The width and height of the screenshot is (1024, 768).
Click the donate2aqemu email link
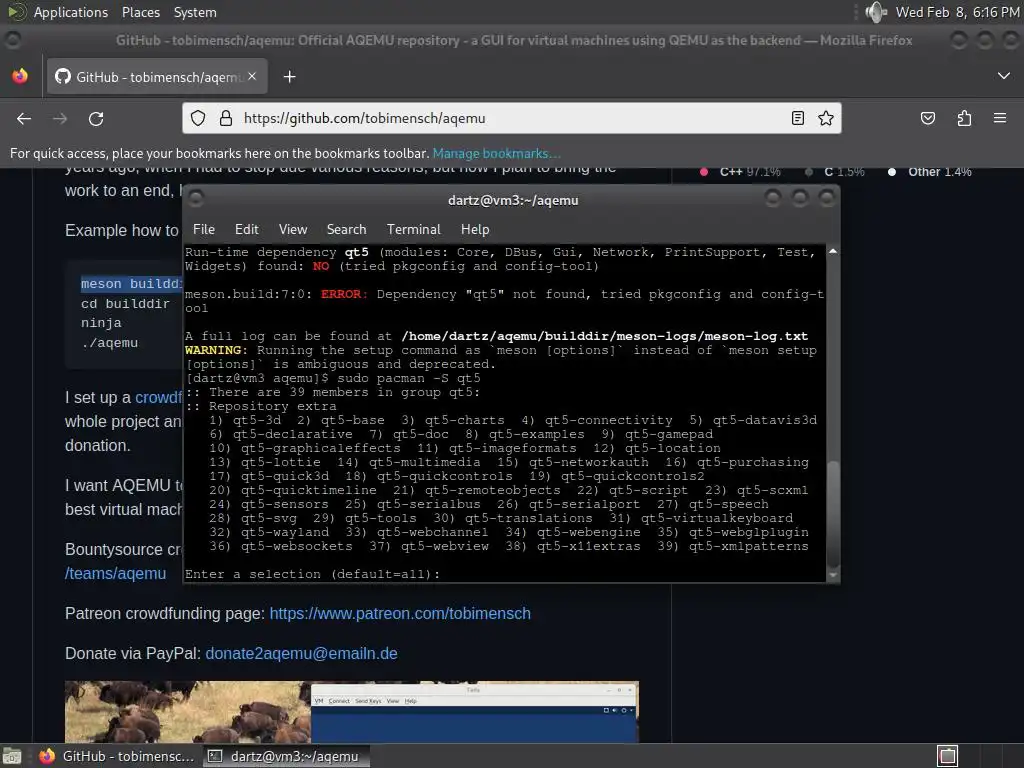301,653
